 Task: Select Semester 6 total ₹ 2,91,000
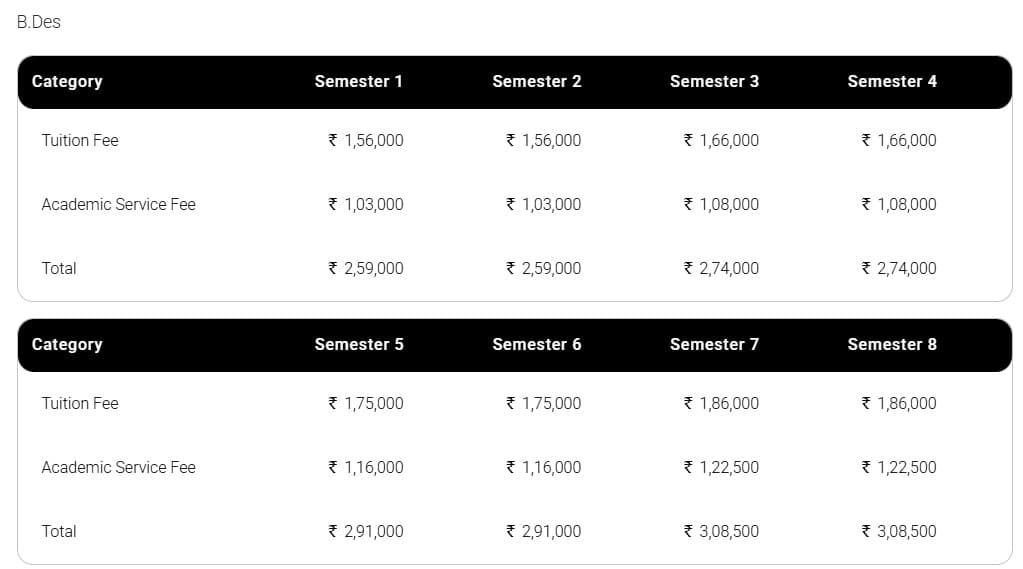(x=543, y=531)
